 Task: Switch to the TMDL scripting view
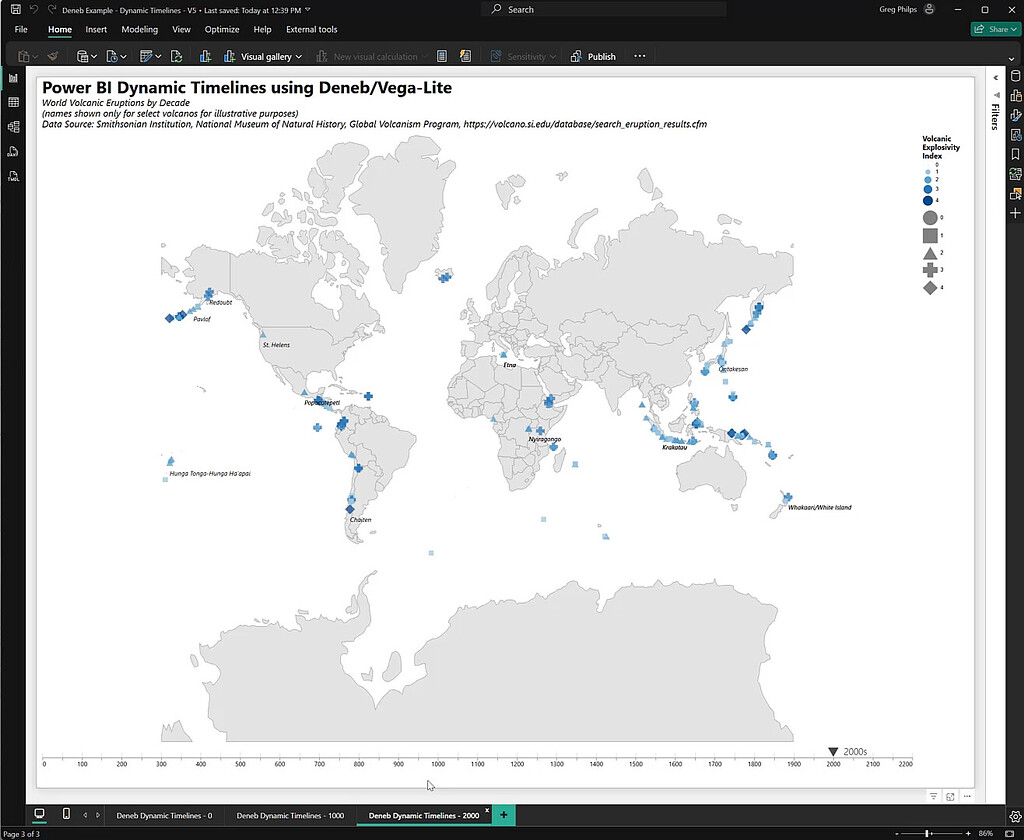[13, 176]
